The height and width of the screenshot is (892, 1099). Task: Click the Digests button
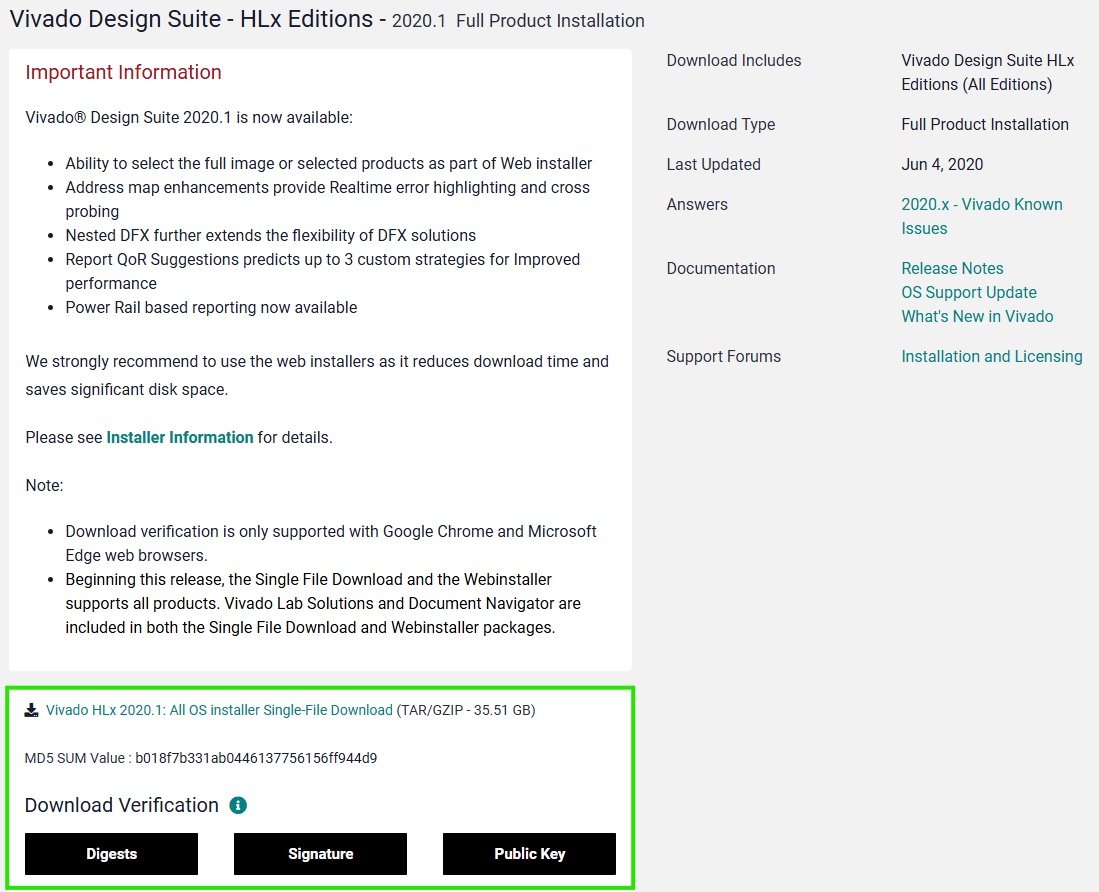(x=111, y=853)
